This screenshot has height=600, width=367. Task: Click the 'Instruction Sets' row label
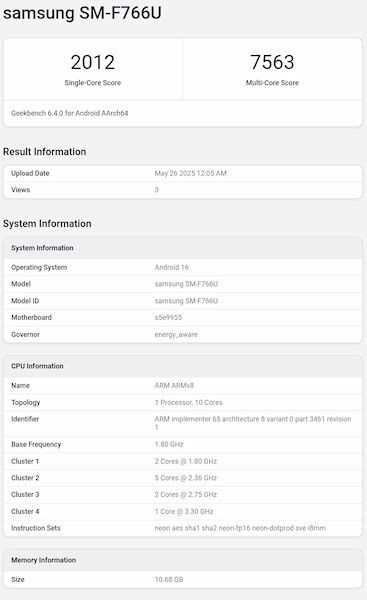coord(36,528)
